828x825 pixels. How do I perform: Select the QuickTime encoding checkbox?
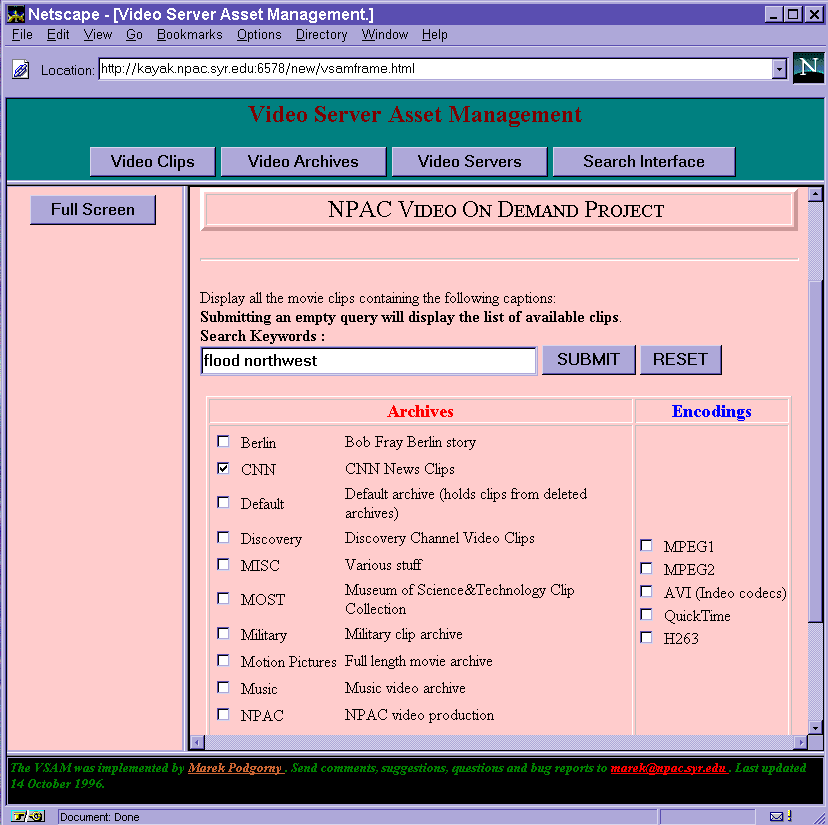tap(646, 615)
